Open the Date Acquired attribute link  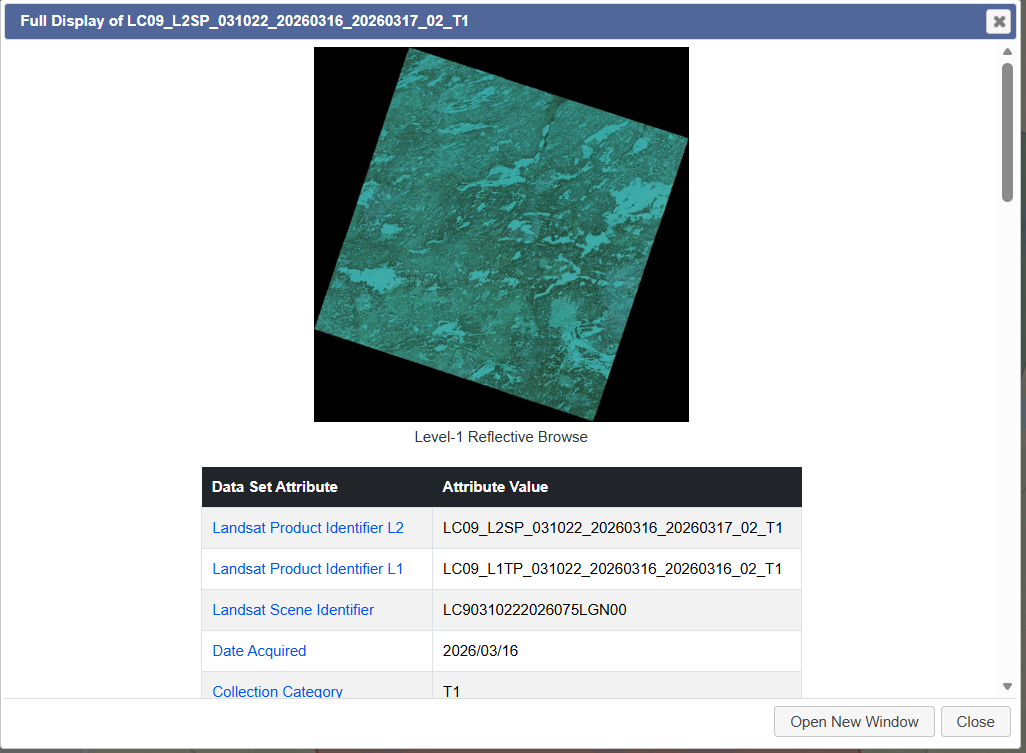[x=259, y=651]
